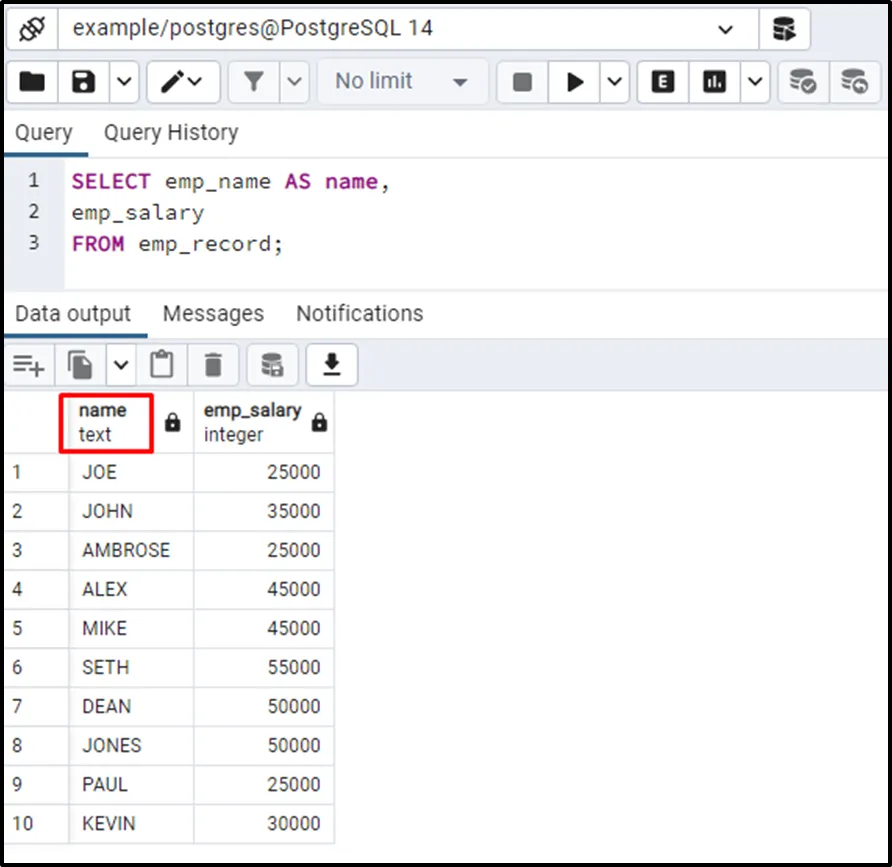892x867 pixels.
Task: Click the Explain Analyze chart icon
Action: pos(715,82)
